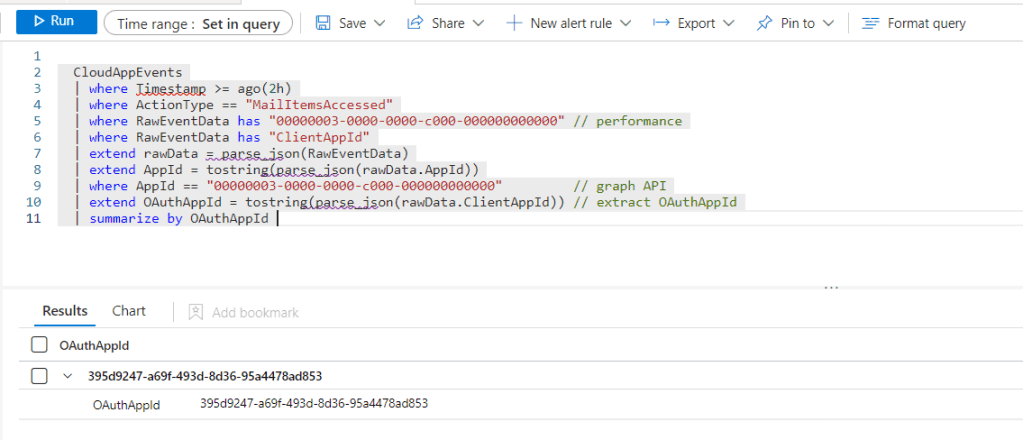Click the Share icon
1023x440 pixels.
point(416,22)
